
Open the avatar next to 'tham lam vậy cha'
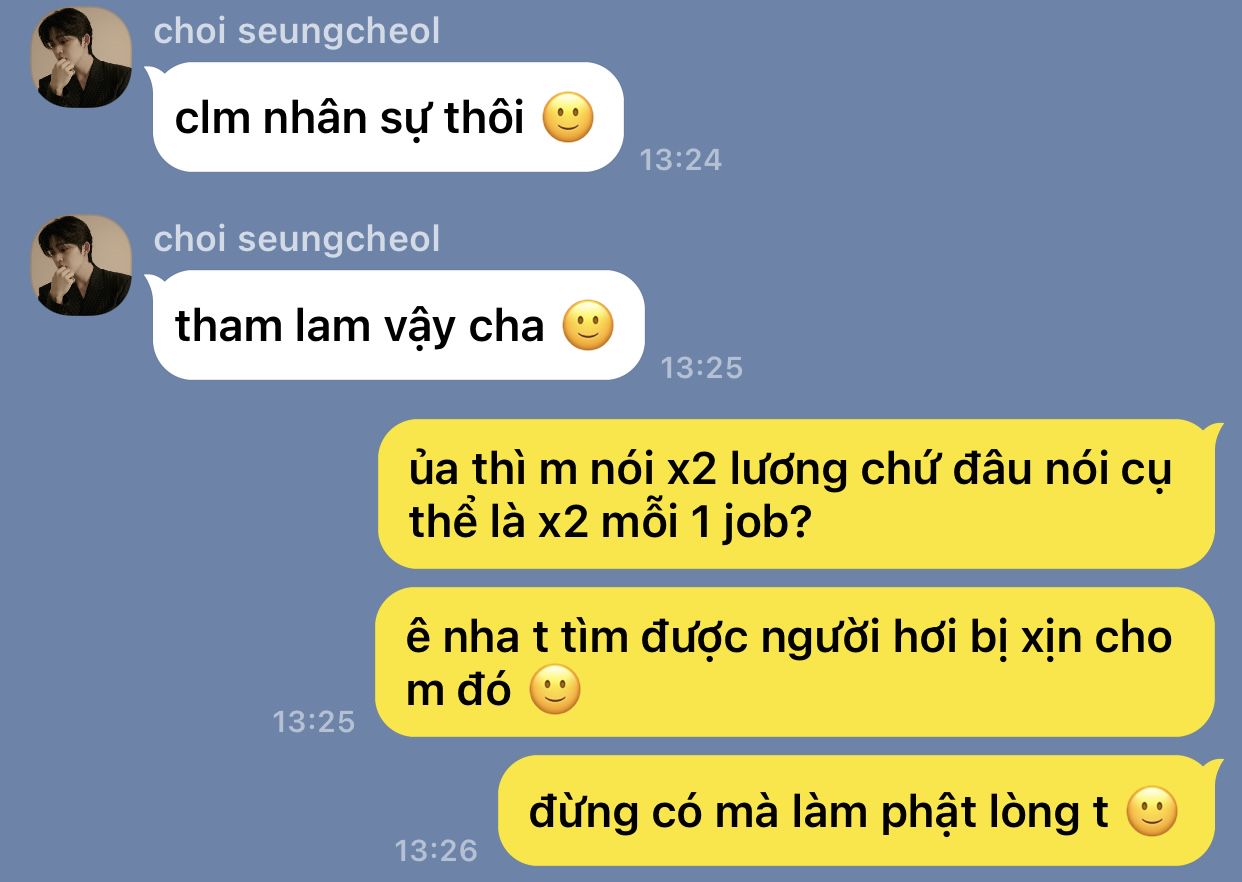click(x=82, y=265)
